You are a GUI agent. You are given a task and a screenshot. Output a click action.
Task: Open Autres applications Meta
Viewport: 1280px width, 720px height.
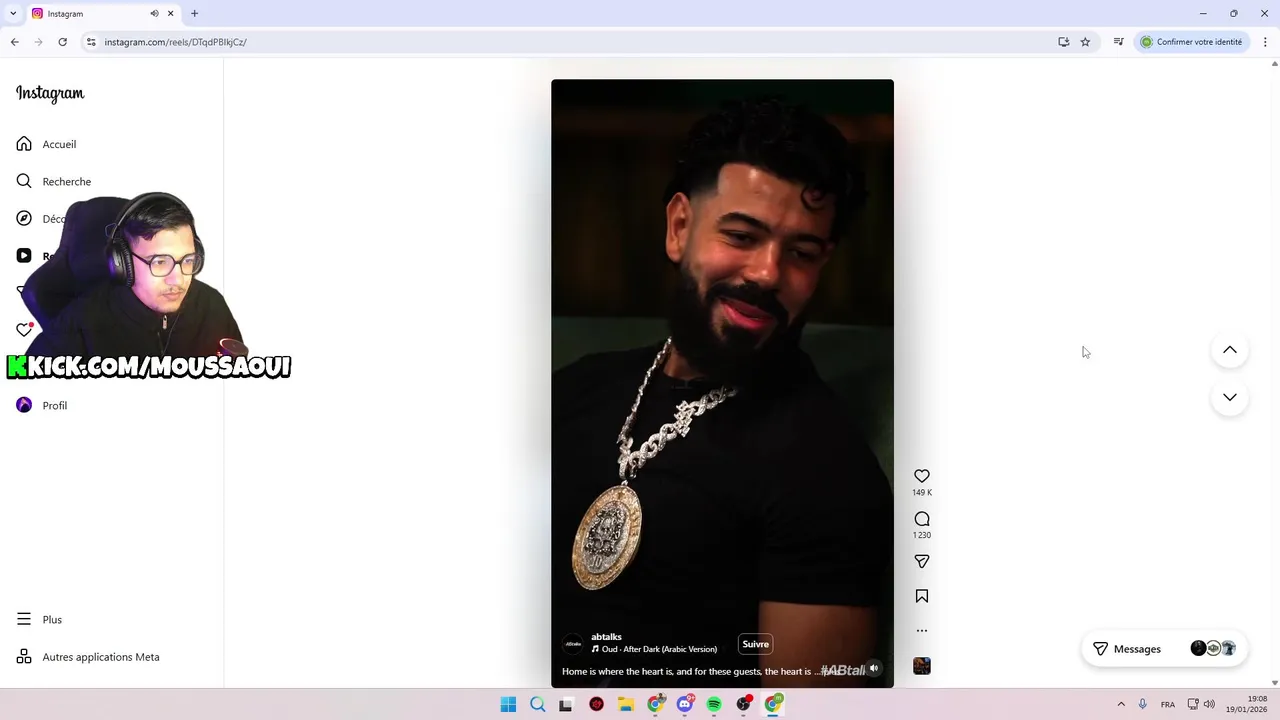click(88, 657)
